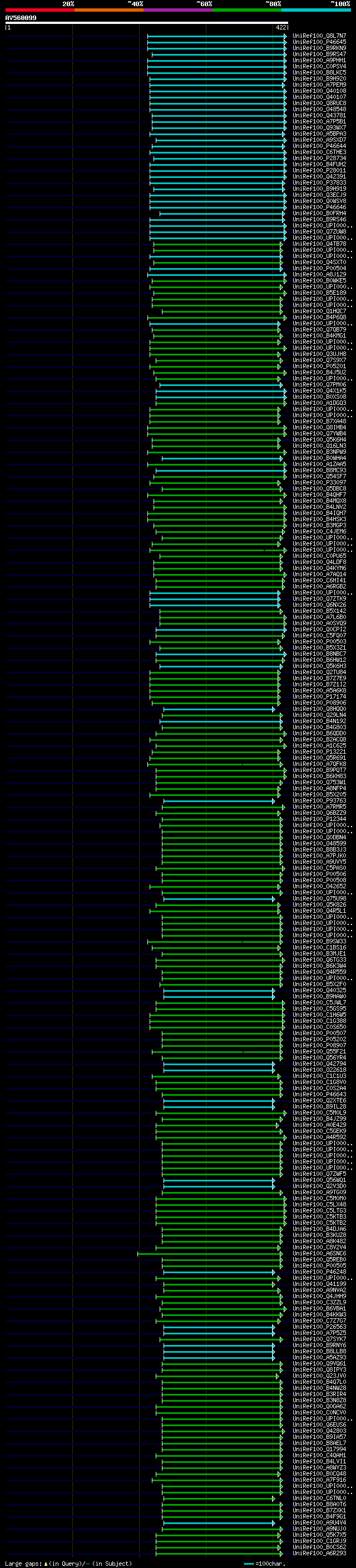Select hit label UniRef100_P08906
The height and width of the screenshot is (1568, 356).
click(319, 703)
